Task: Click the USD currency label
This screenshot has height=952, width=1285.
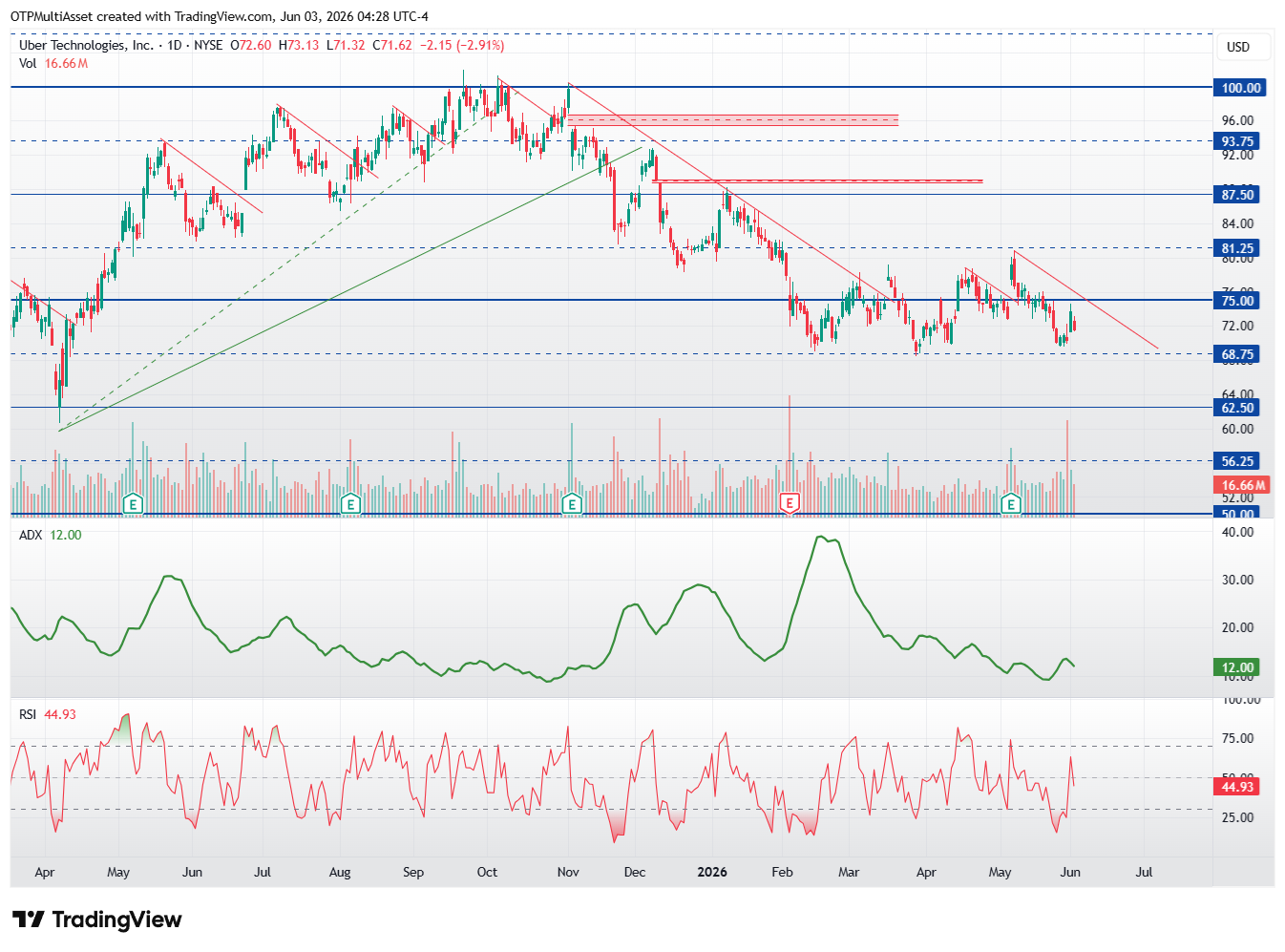Action: (1238, 47)
